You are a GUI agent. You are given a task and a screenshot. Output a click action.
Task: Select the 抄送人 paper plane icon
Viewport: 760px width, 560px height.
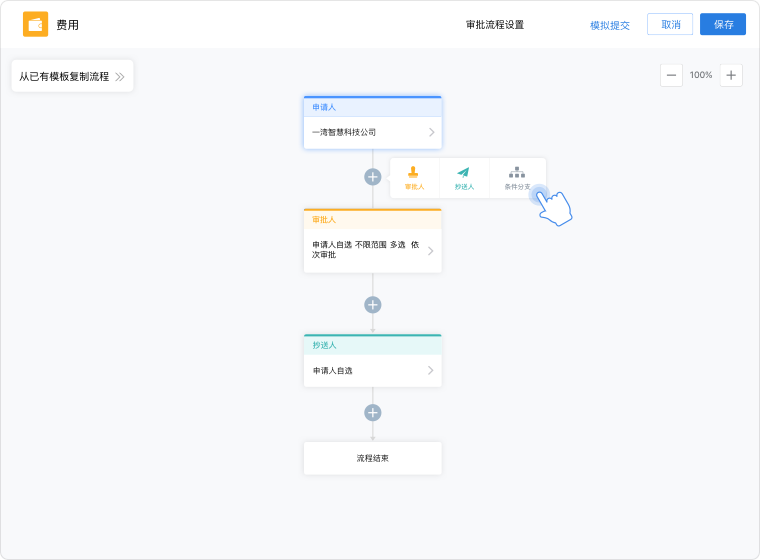[x=464, y=173]
